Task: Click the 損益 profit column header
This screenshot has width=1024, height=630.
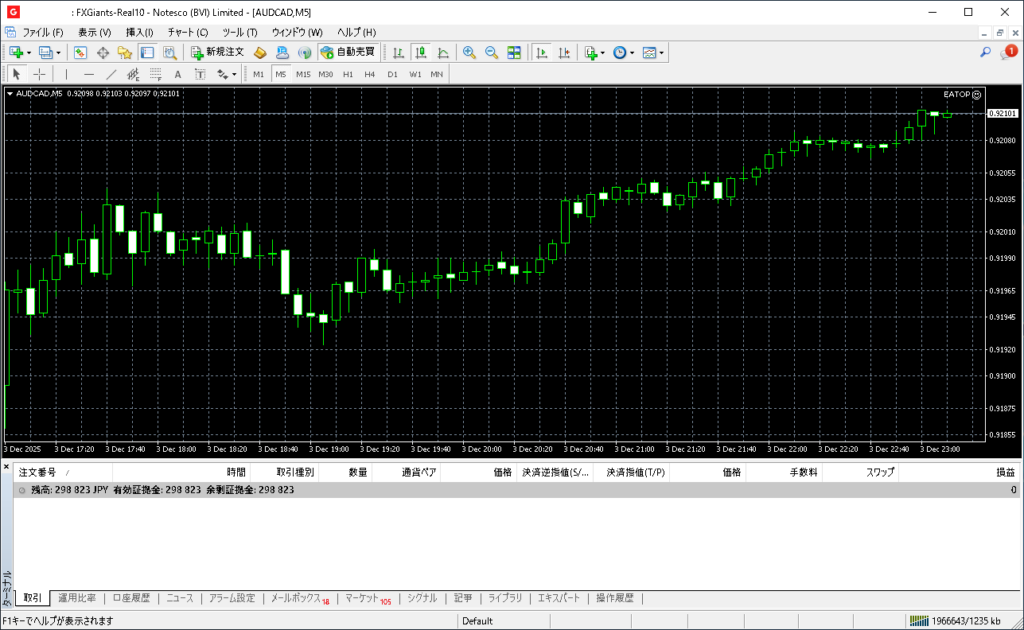Action: pyautogui.click(x=1004, y=472)
